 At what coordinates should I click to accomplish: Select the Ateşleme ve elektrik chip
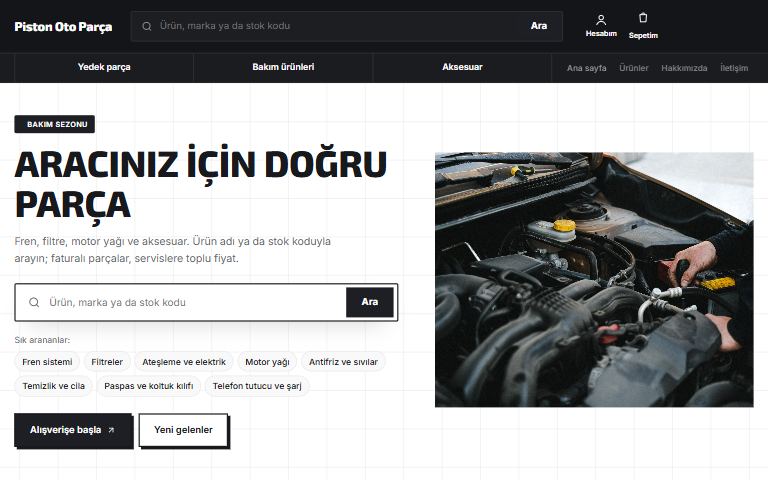(184, 362)
